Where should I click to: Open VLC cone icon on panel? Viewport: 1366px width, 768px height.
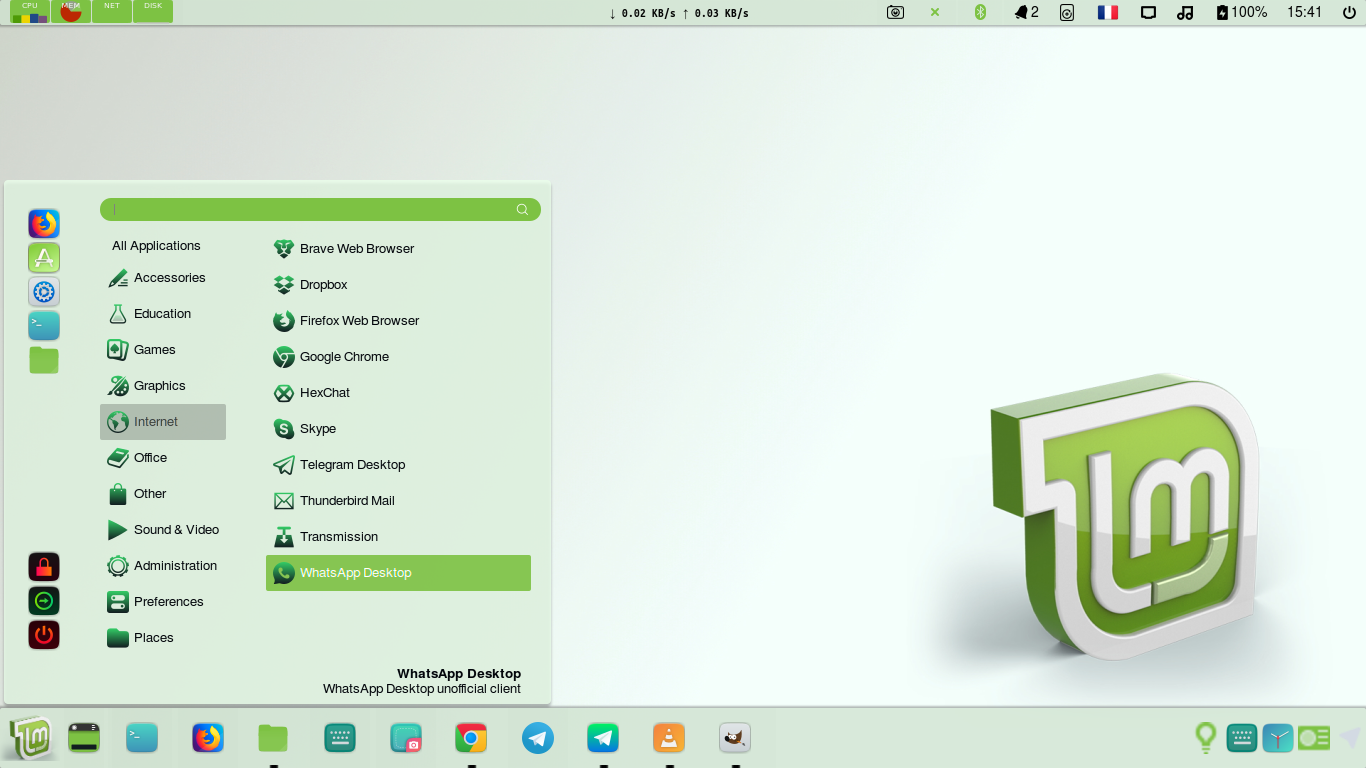(669, 739)
